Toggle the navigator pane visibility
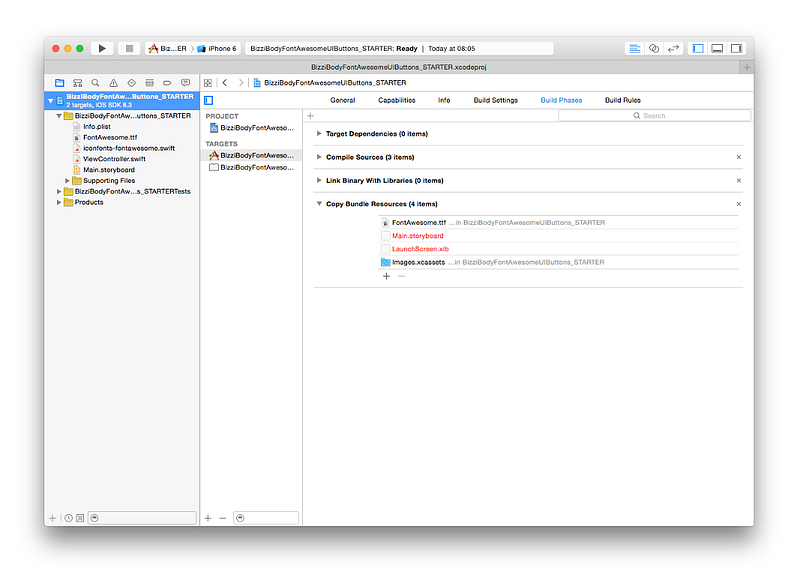This screenshot has width=800, height=583. point(697,48)
